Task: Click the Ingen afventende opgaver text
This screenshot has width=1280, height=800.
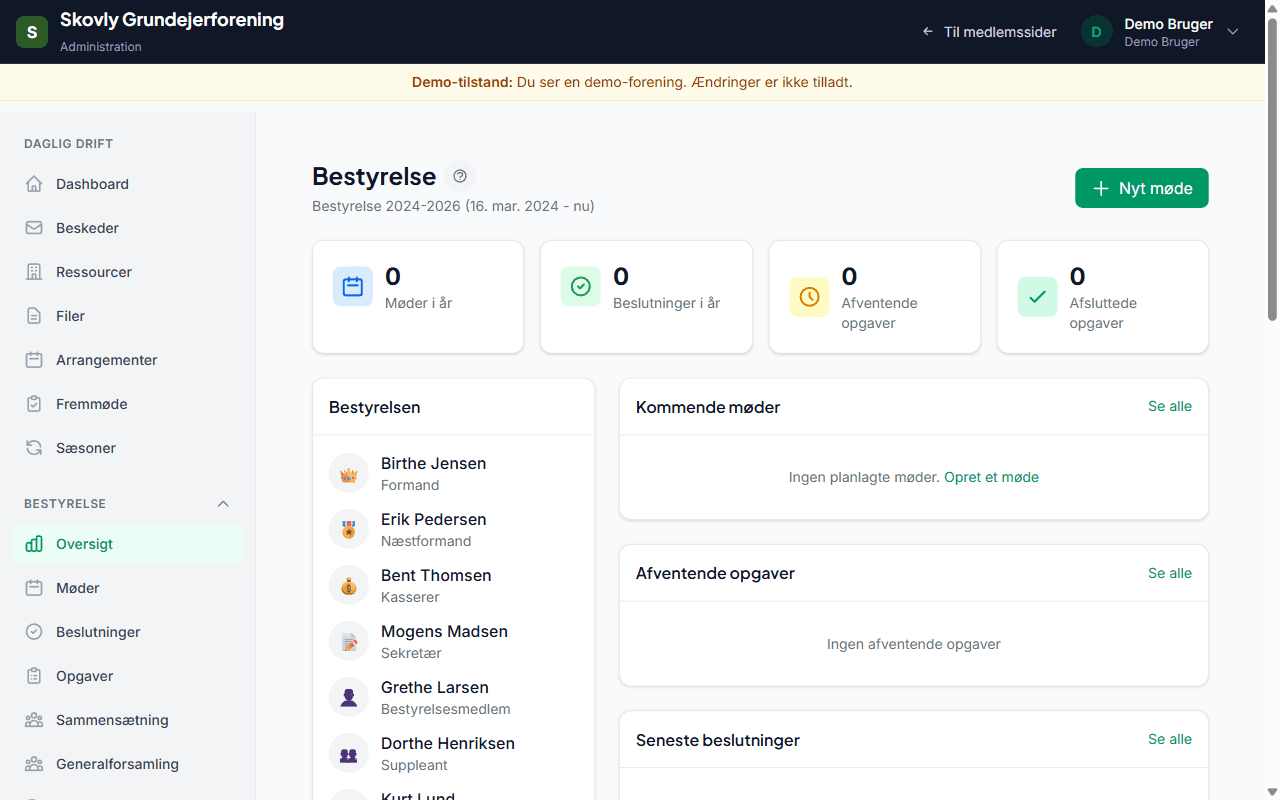Action: (914, 644)
